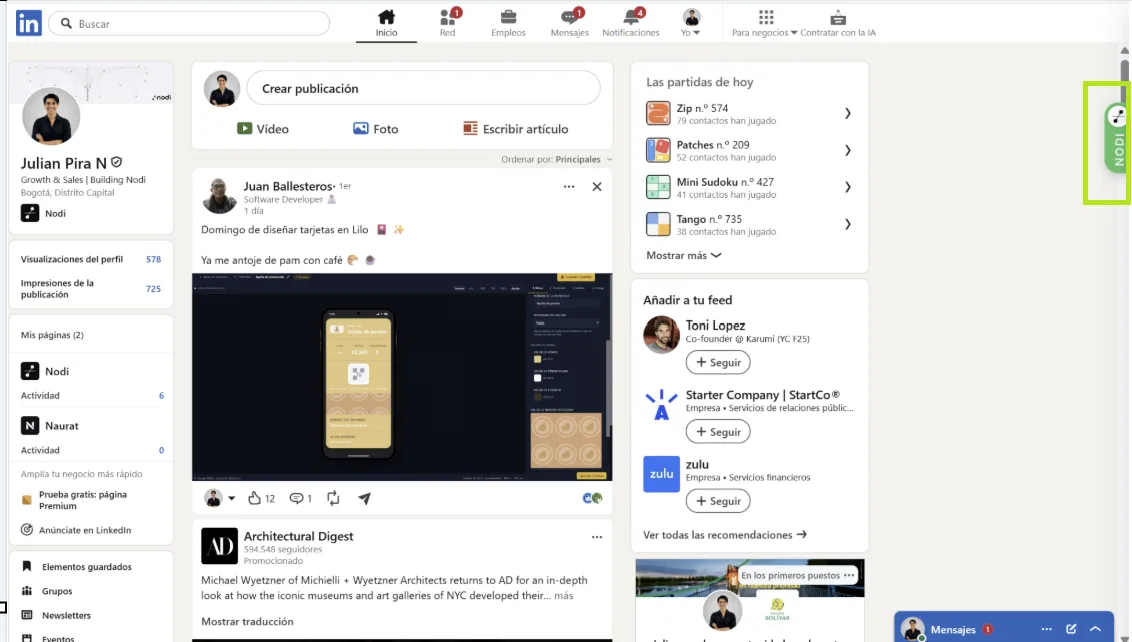This screenshot has width=1132, height=642.
Task: Click the chevron next to Mini Sudoku
Action: pyautogui.click(x=848, y=187)
